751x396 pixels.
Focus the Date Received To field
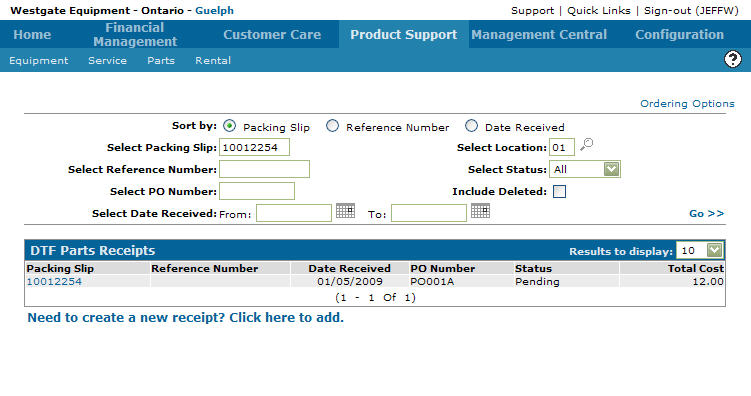click(x=429, y=213)
